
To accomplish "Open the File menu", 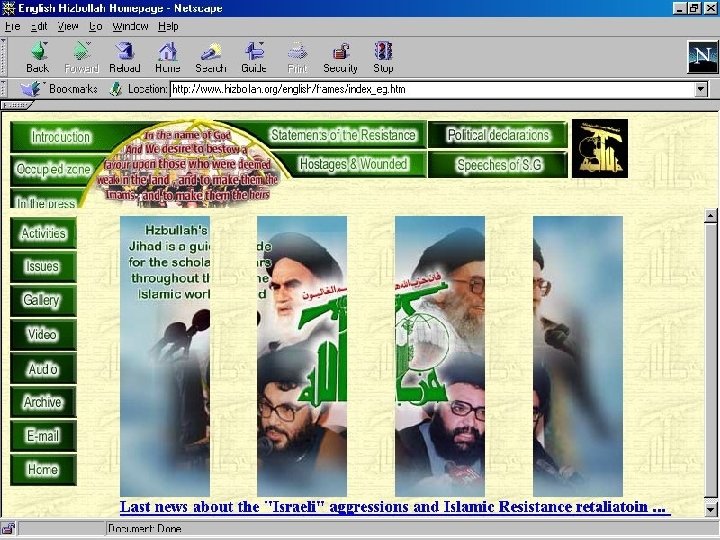I will (x=12, y=27).
